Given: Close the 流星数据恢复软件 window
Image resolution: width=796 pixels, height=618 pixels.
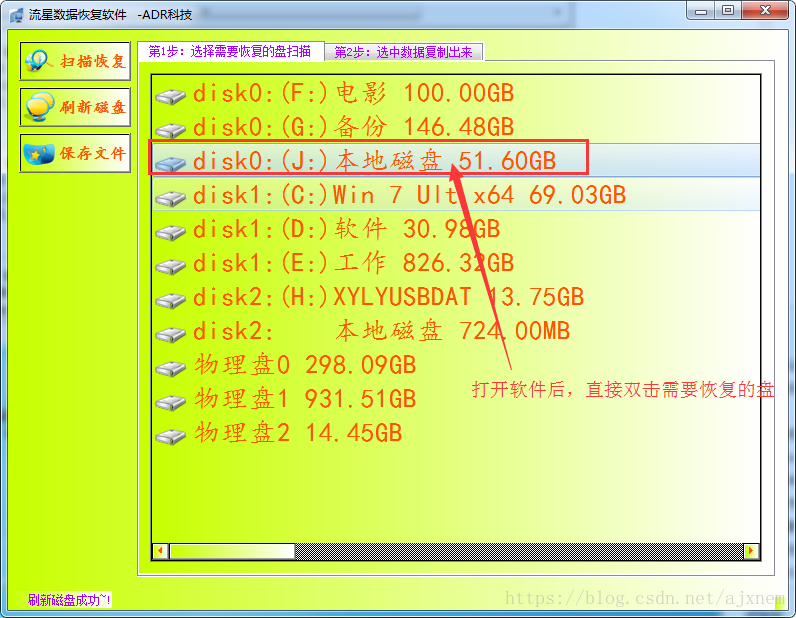Looking at the screenshot, I should click(x=765, y=11).
